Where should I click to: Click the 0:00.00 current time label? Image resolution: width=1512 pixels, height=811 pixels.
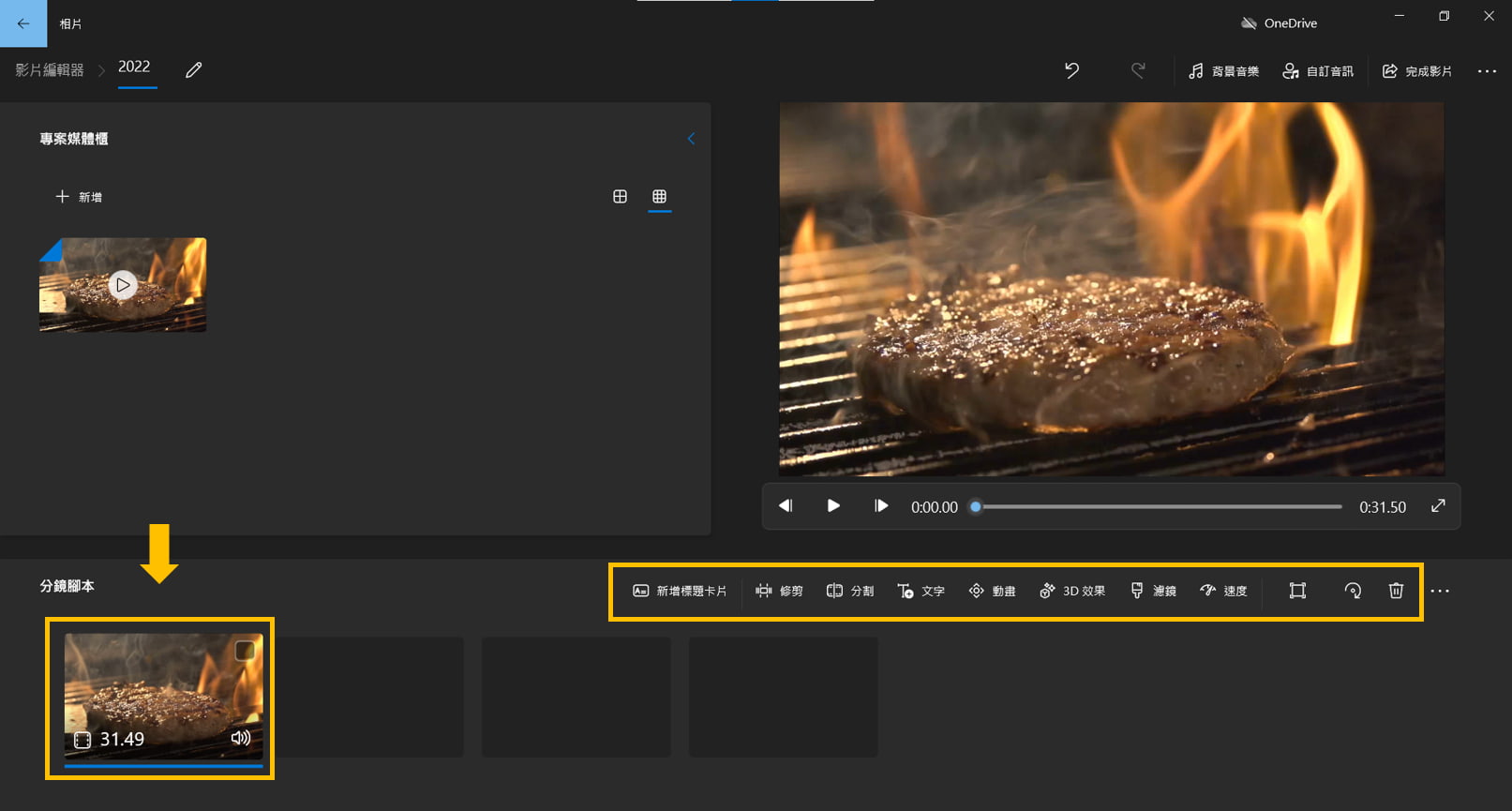click(935, 507)
